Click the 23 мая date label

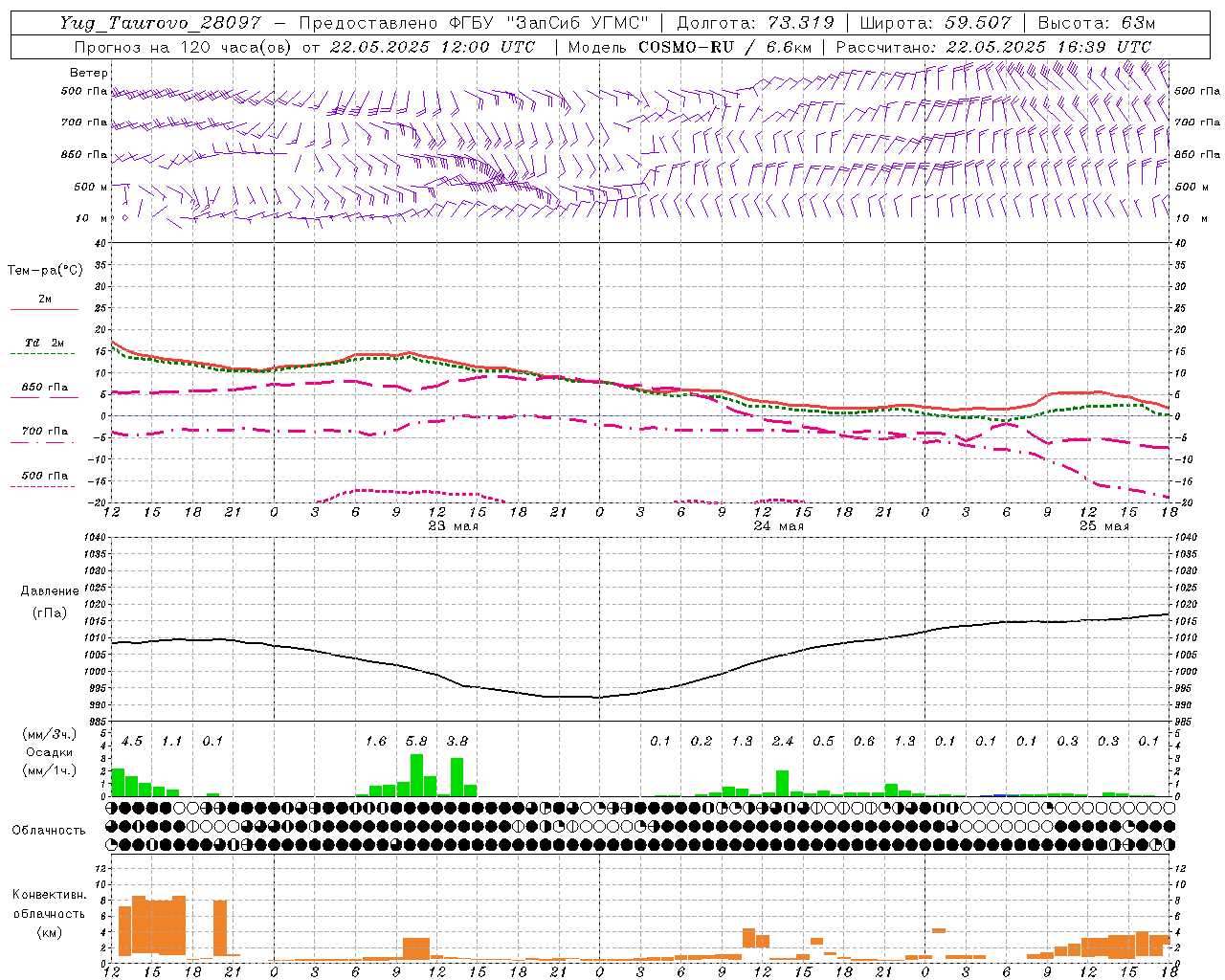[454, 526]
